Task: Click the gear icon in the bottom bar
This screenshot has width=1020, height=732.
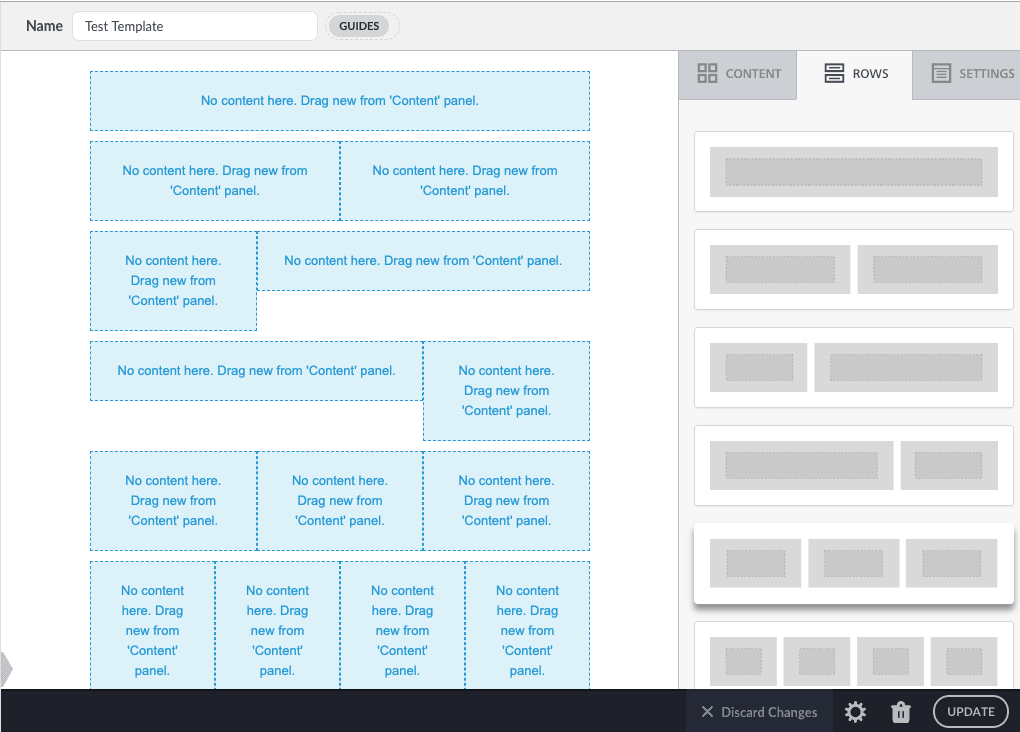Action: pos(855,711)
